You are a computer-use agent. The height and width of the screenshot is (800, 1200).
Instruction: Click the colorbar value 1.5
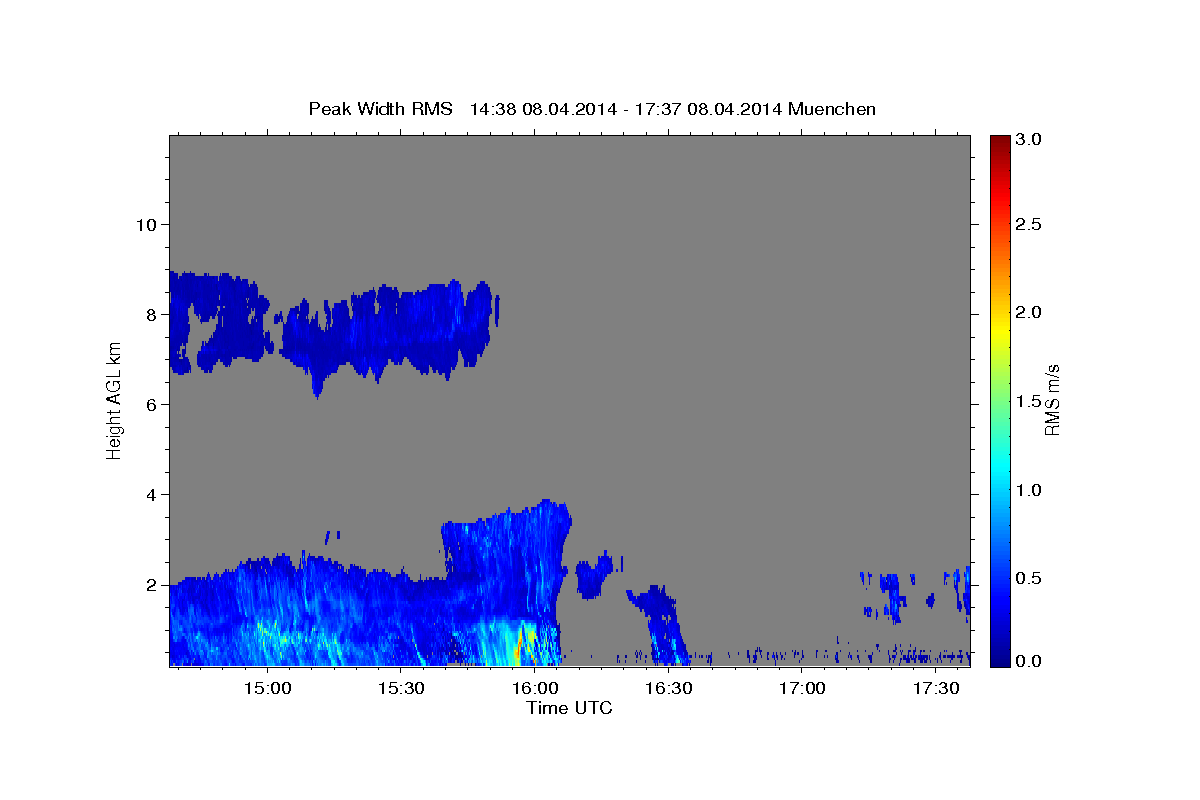tap(1029, 401)
